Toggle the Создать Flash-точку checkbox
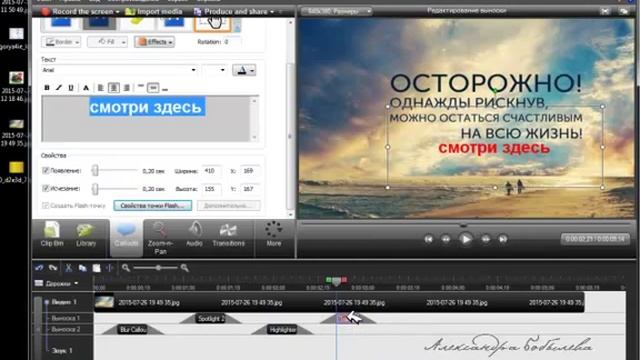The image size is (640, 360). click(46, 205)
